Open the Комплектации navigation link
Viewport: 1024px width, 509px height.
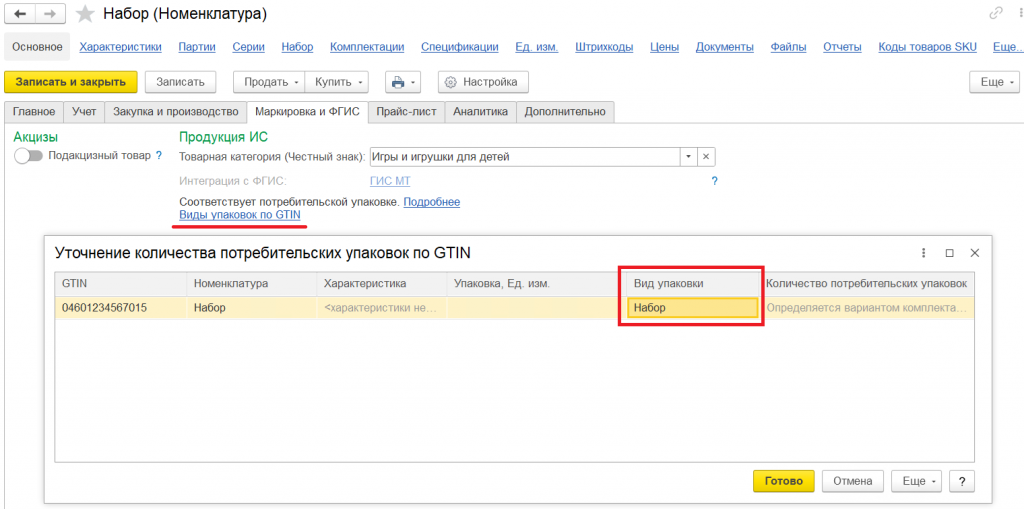click(367, 47)
